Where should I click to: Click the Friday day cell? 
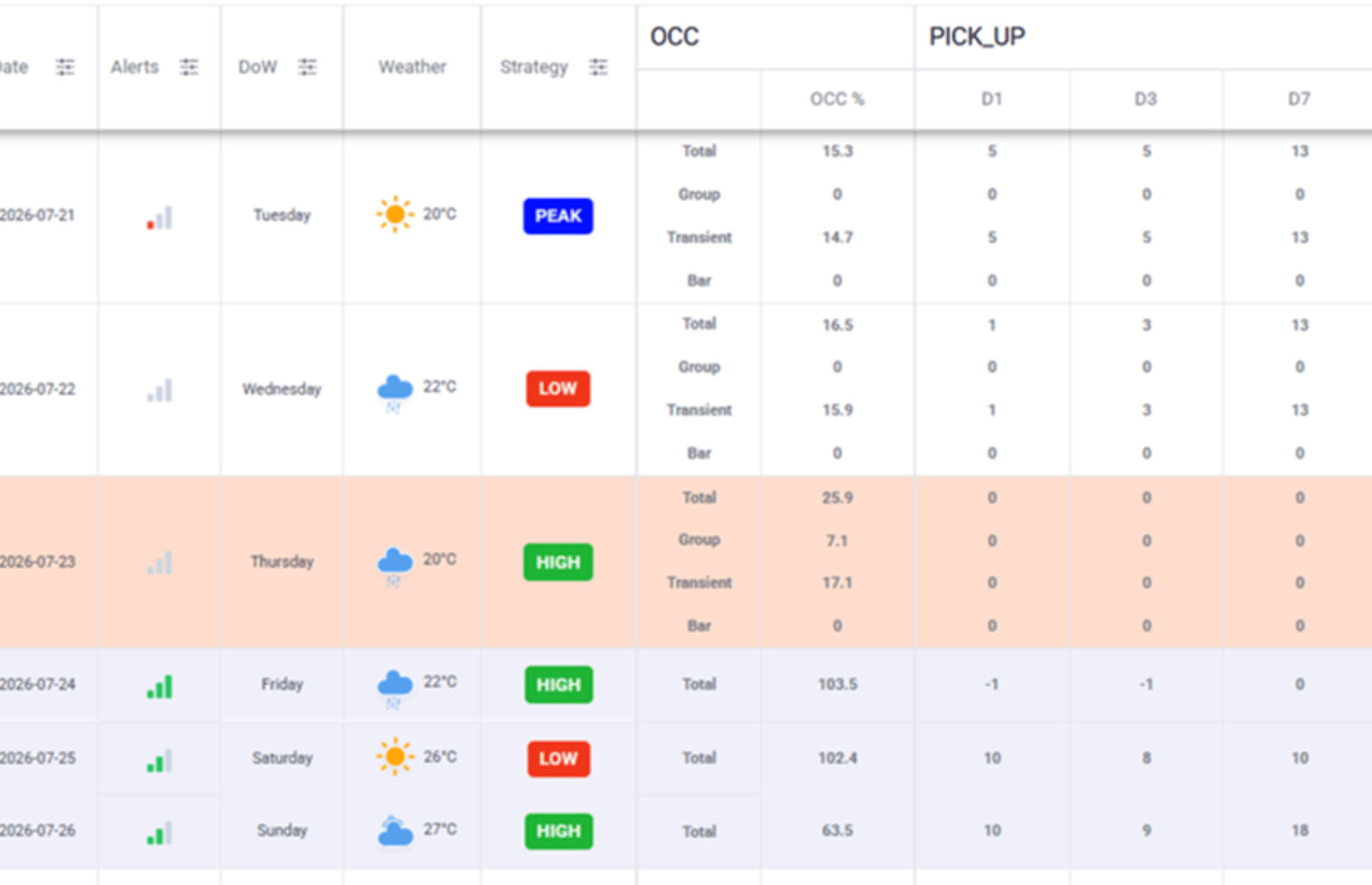coord(282,684)
